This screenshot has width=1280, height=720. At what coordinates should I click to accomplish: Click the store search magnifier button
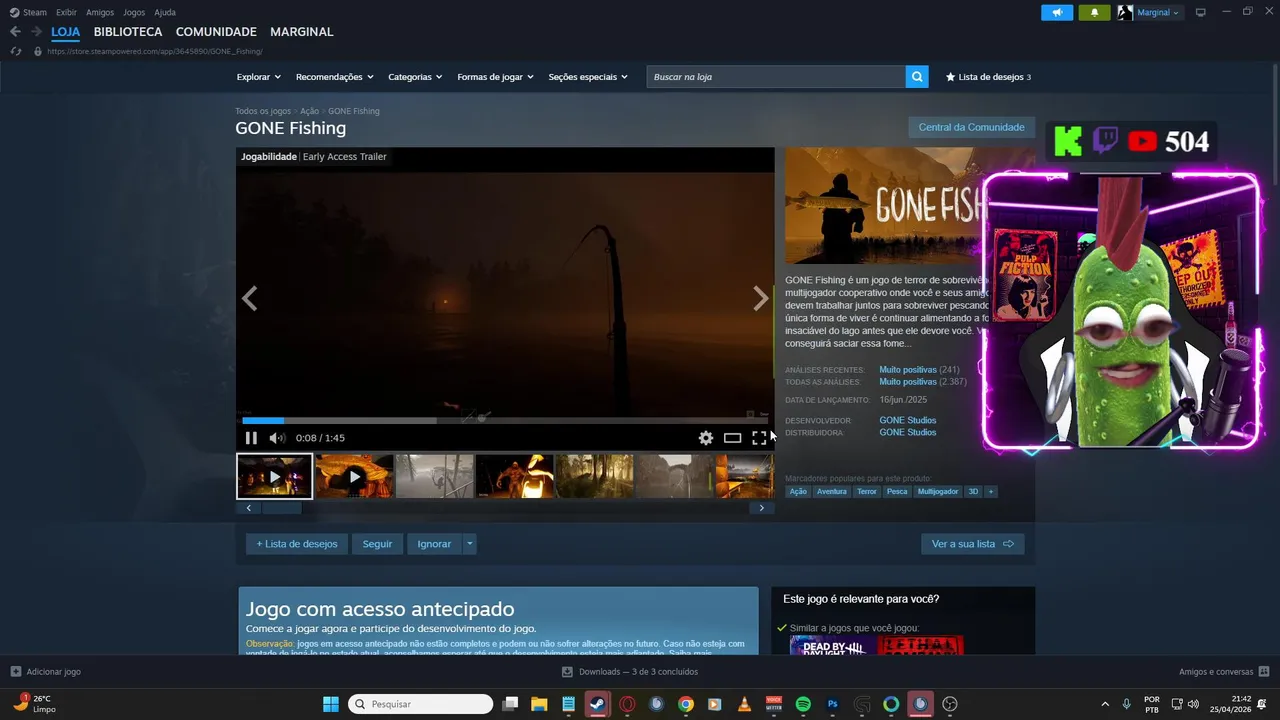(917, 77)
